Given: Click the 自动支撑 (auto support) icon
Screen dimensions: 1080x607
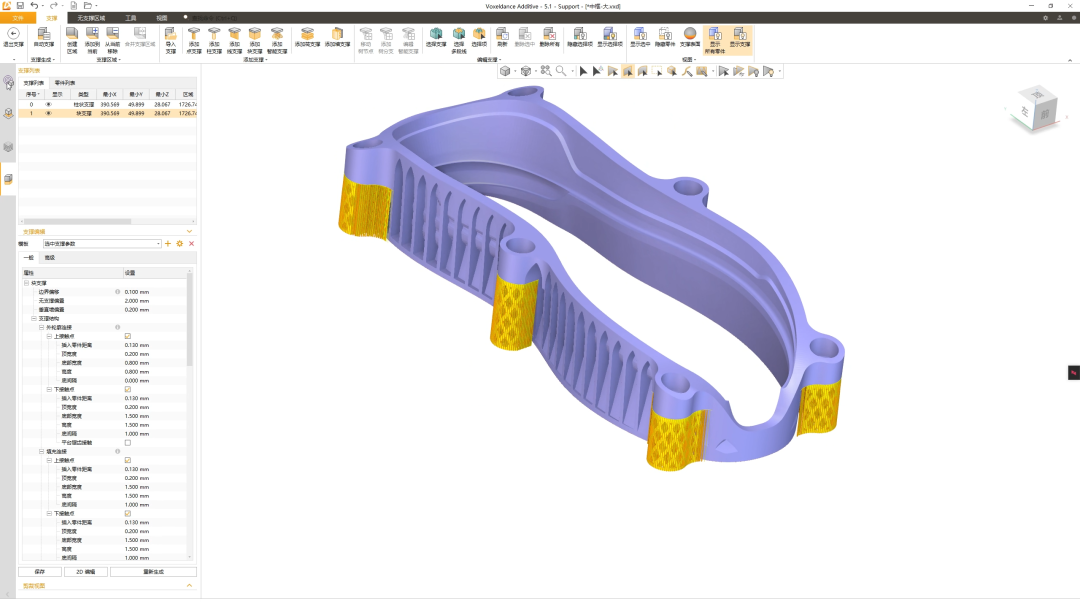Looking at the screenshot, I should click(44, 38).
